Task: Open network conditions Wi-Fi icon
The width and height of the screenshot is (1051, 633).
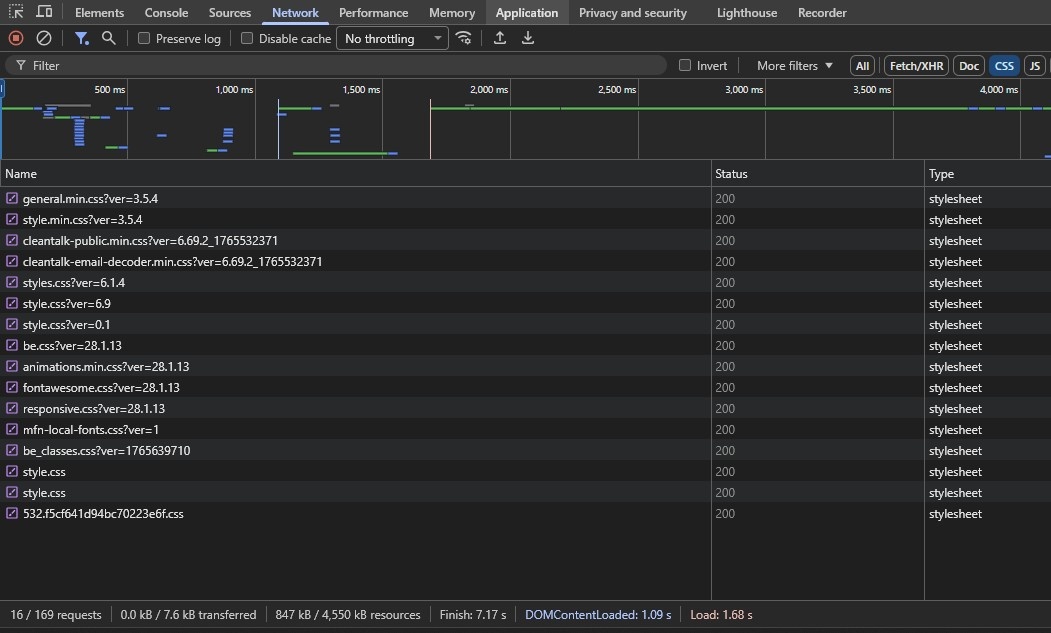Action: pyautogui.click(x=463, y=38)
